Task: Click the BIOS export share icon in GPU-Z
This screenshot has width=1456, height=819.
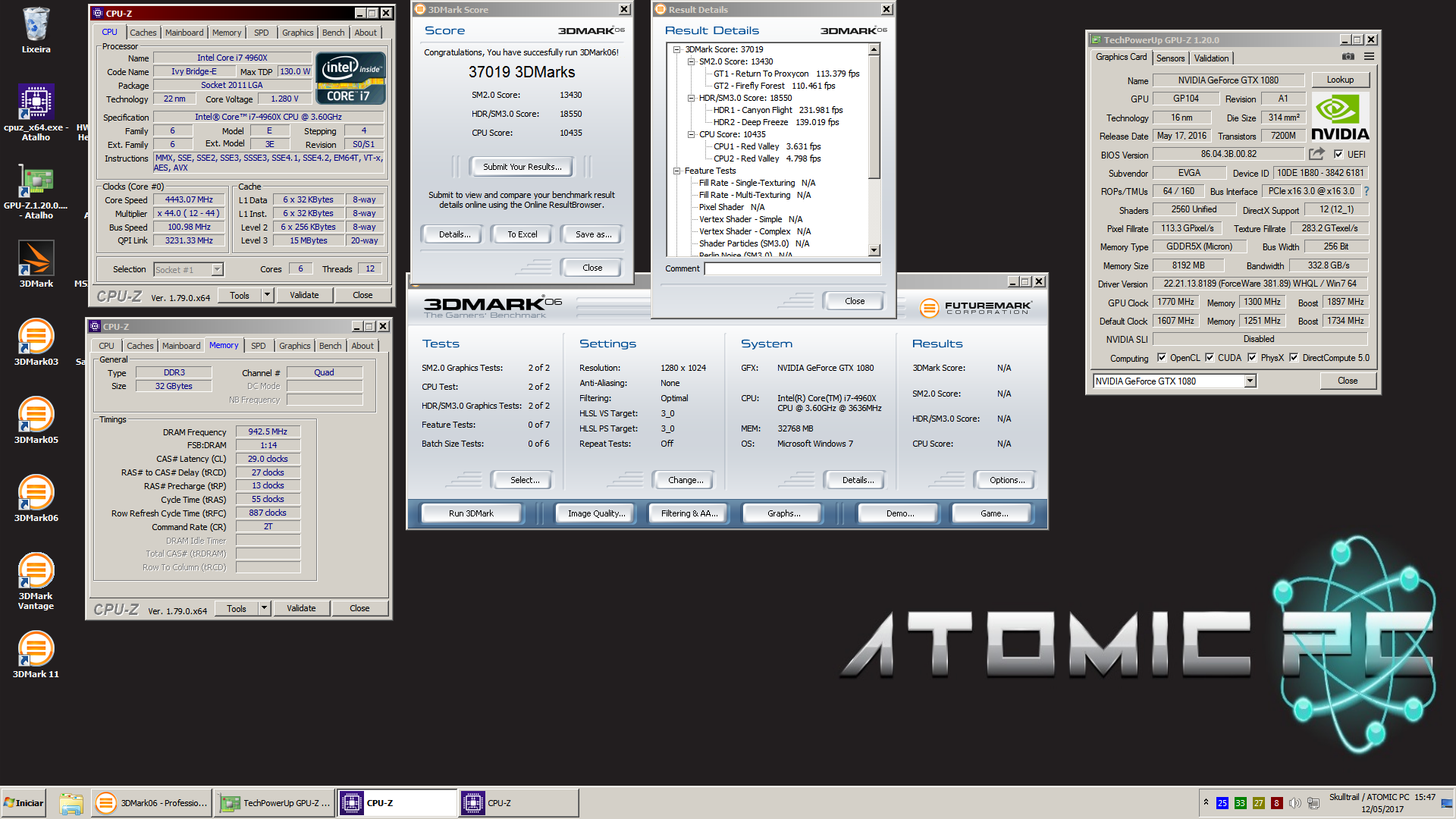Action: tap(1316, 154)
